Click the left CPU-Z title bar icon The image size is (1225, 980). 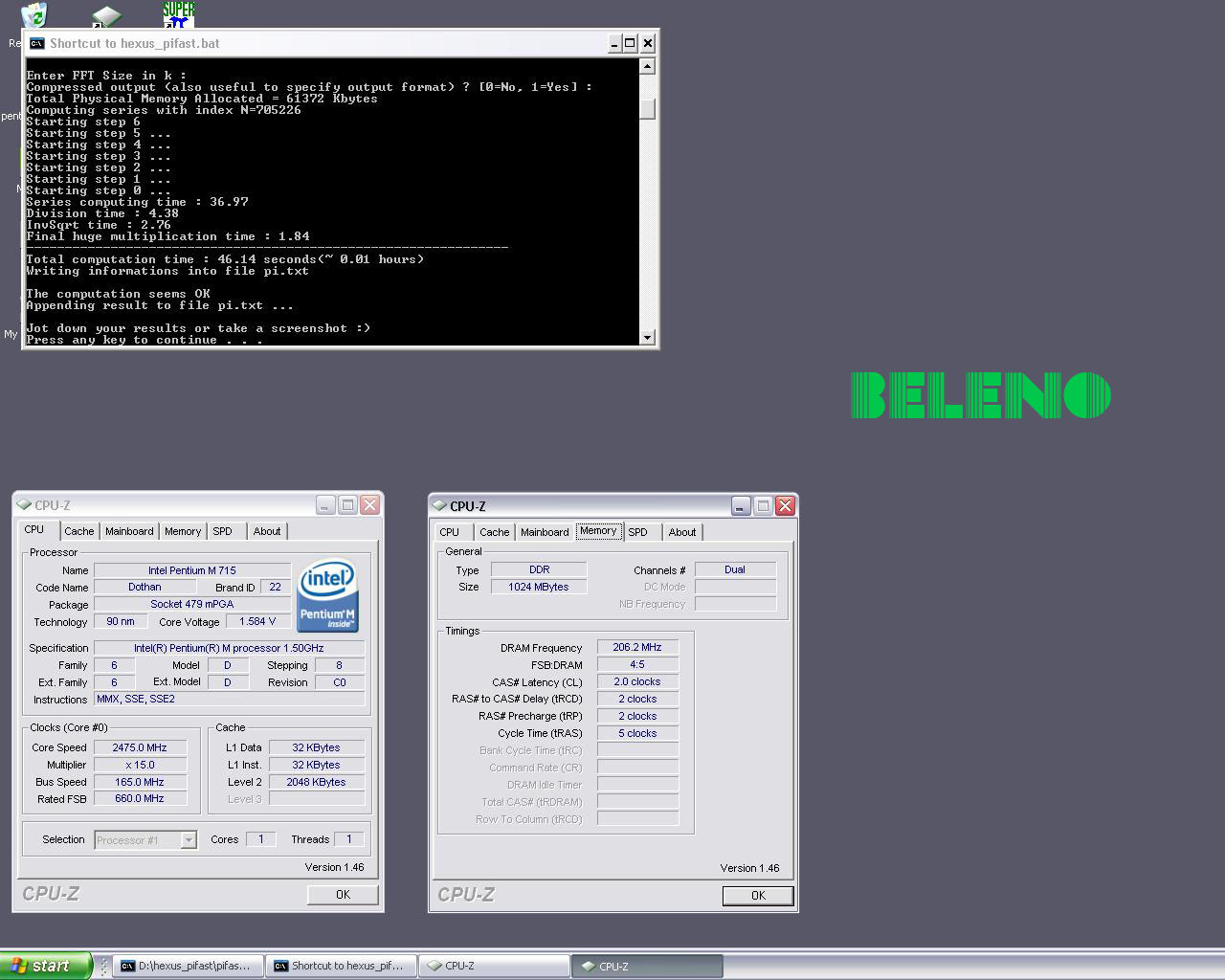24,504
